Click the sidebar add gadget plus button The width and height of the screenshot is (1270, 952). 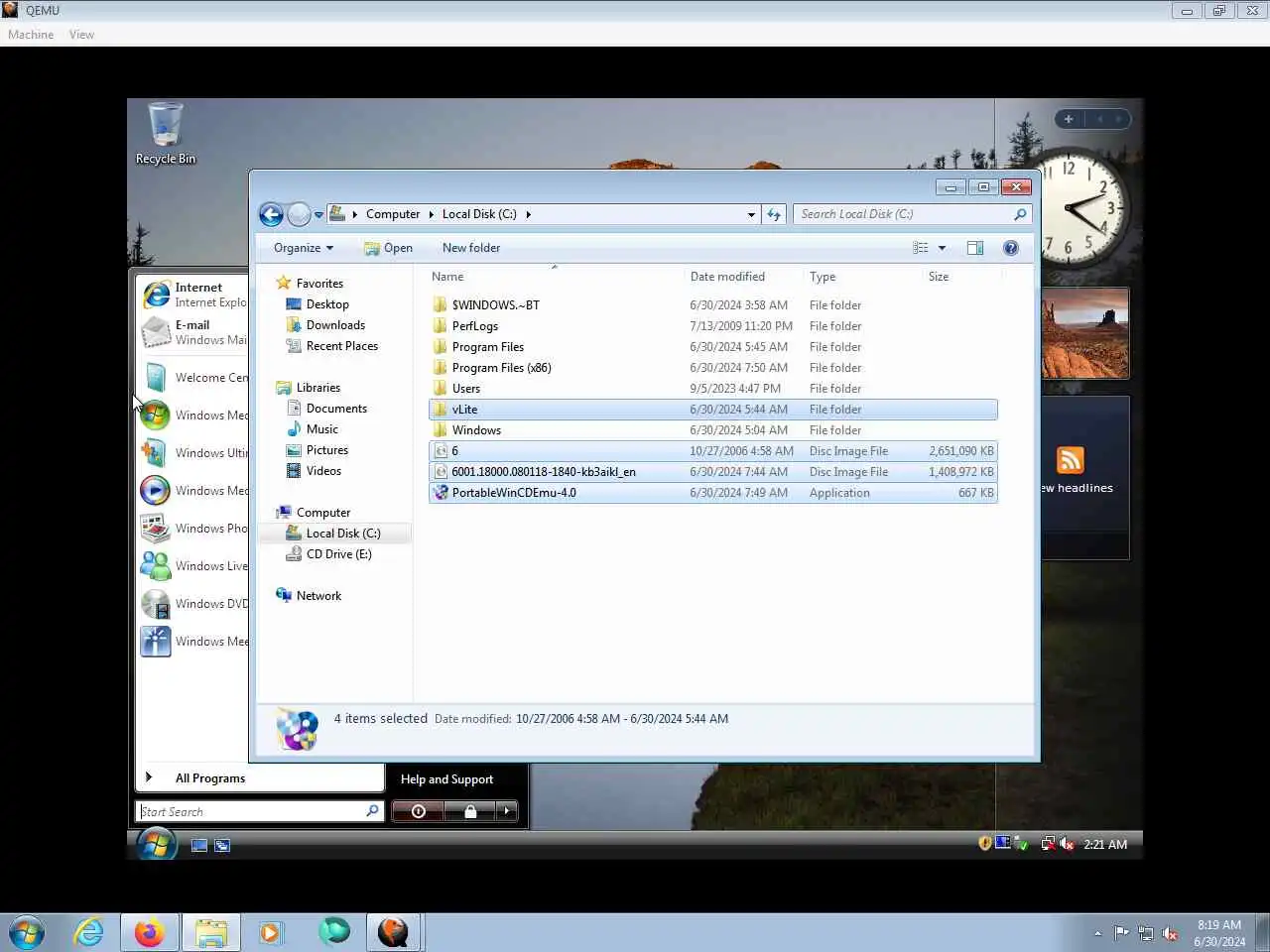coord(1069,119)
